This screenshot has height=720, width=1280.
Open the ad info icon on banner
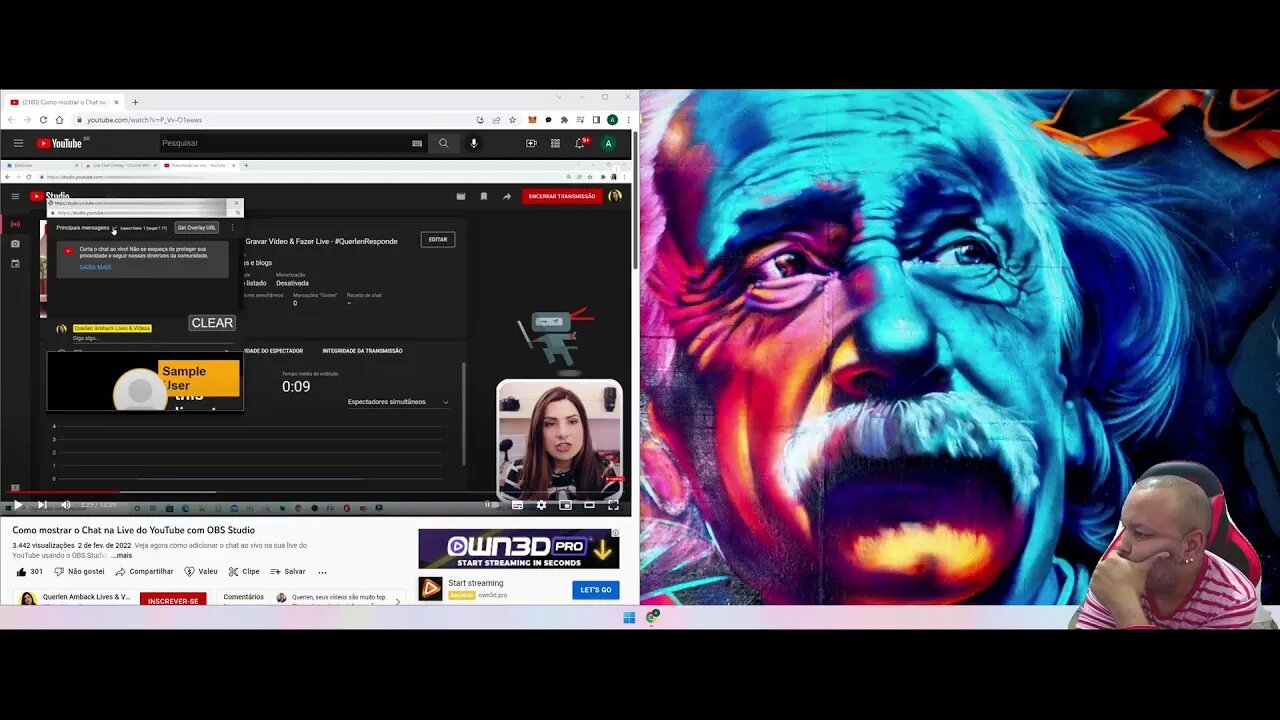pyautogui.click(x=616, y=533)
